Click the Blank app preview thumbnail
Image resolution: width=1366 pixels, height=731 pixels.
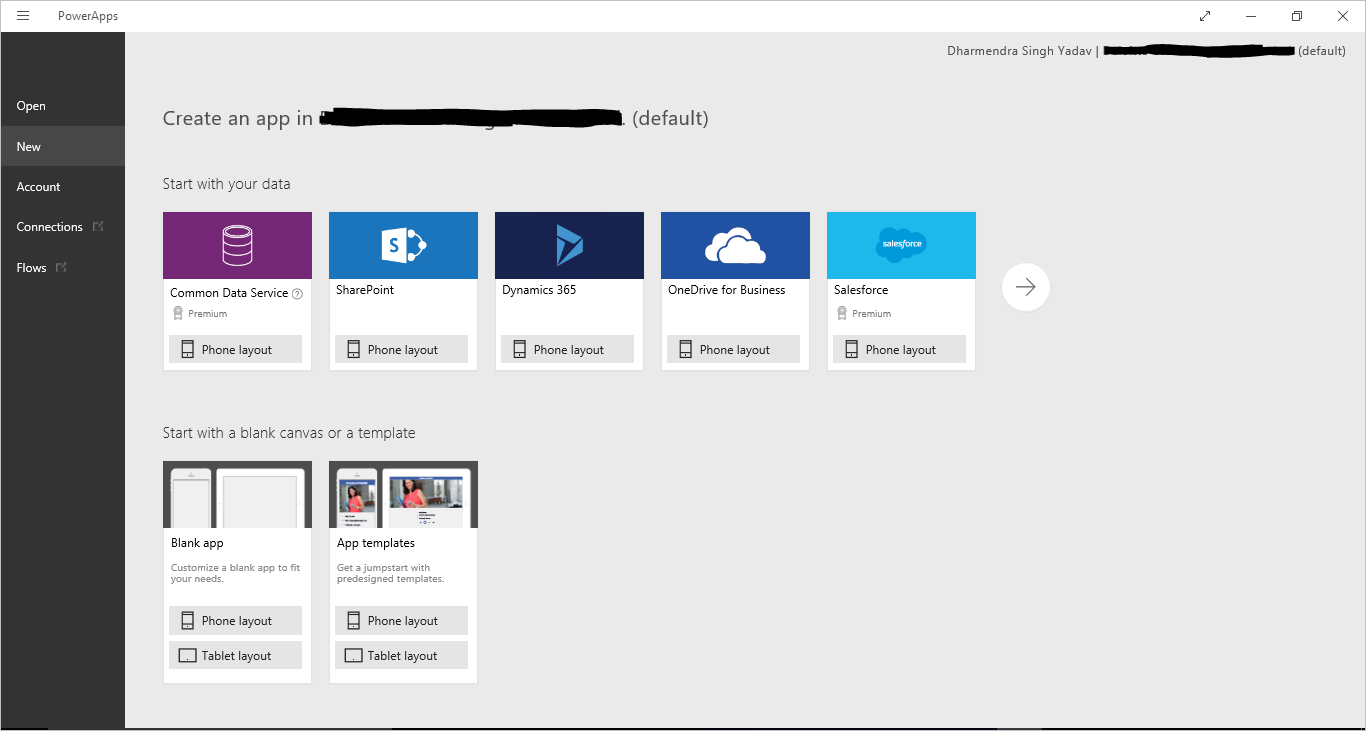click(237, 494)
